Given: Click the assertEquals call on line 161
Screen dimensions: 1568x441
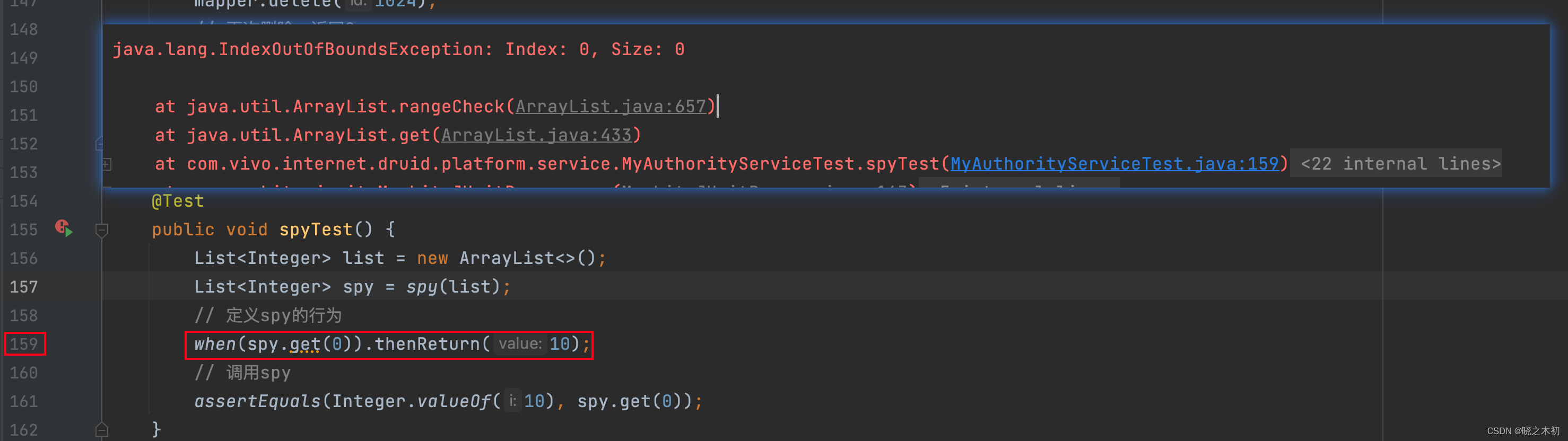Looking at the screenshot, I should click(x=257, y=401).
